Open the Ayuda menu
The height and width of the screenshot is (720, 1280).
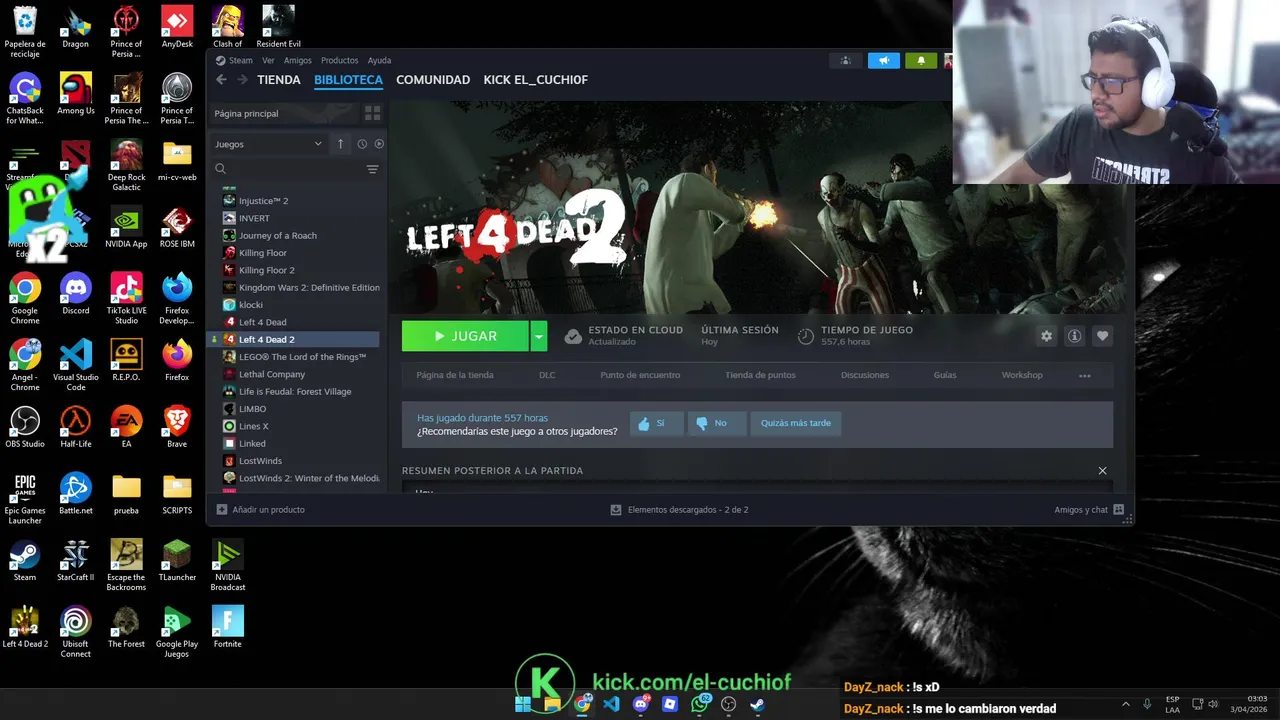[379, 60]
